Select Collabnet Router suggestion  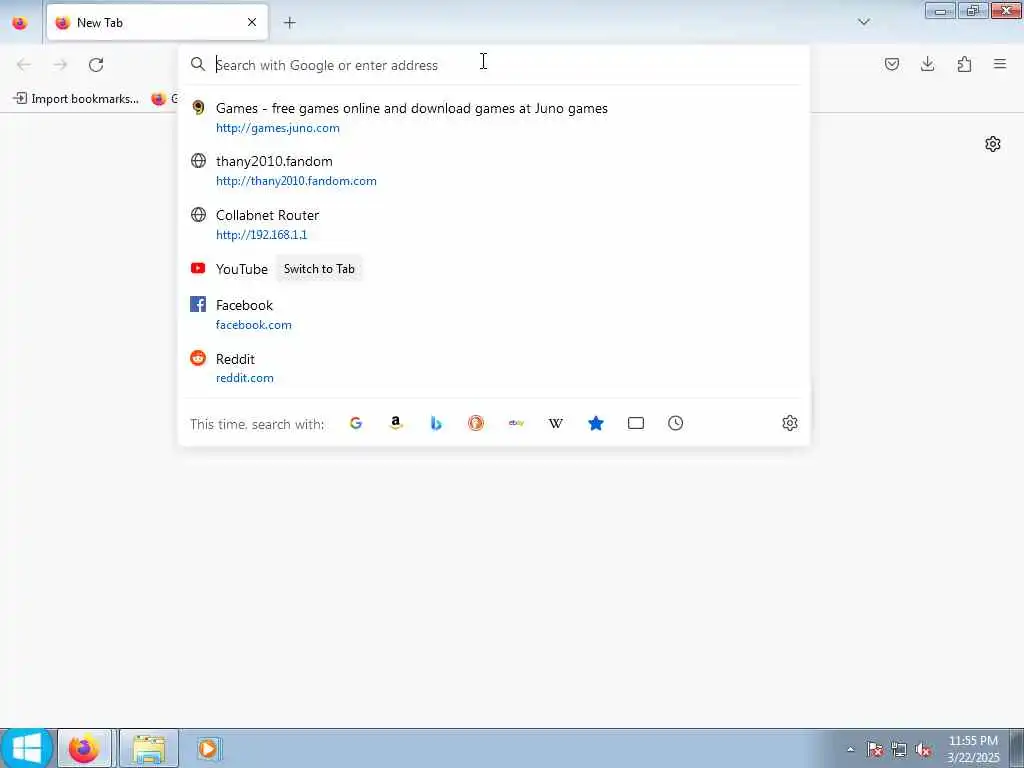[x=493, y=224]
